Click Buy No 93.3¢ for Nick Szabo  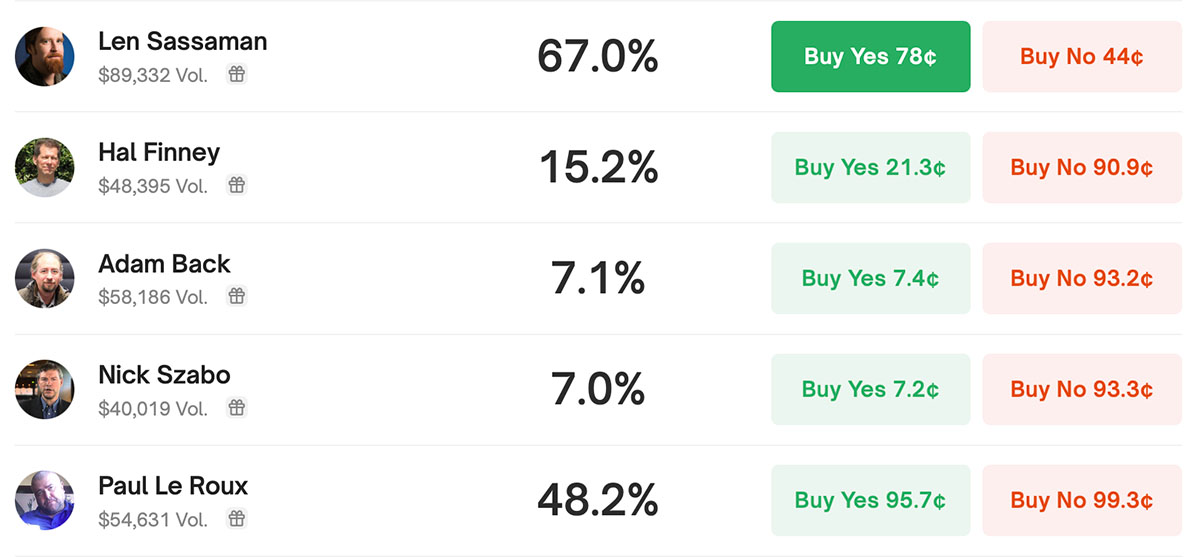tap(1082, 389)
